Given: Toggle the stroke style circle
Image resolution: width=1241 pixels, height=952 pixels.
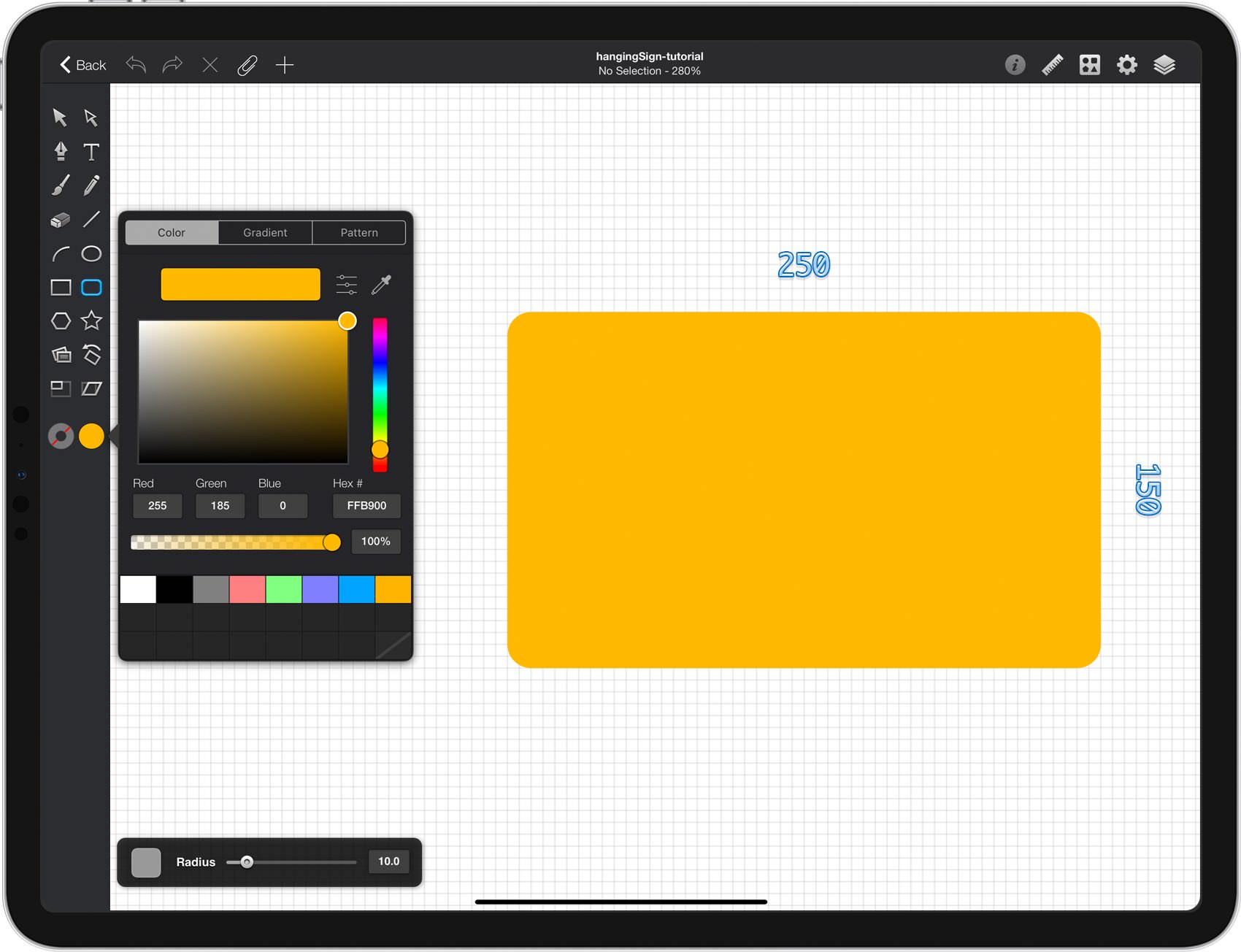Looking at the screenshot, I should 61,436.
